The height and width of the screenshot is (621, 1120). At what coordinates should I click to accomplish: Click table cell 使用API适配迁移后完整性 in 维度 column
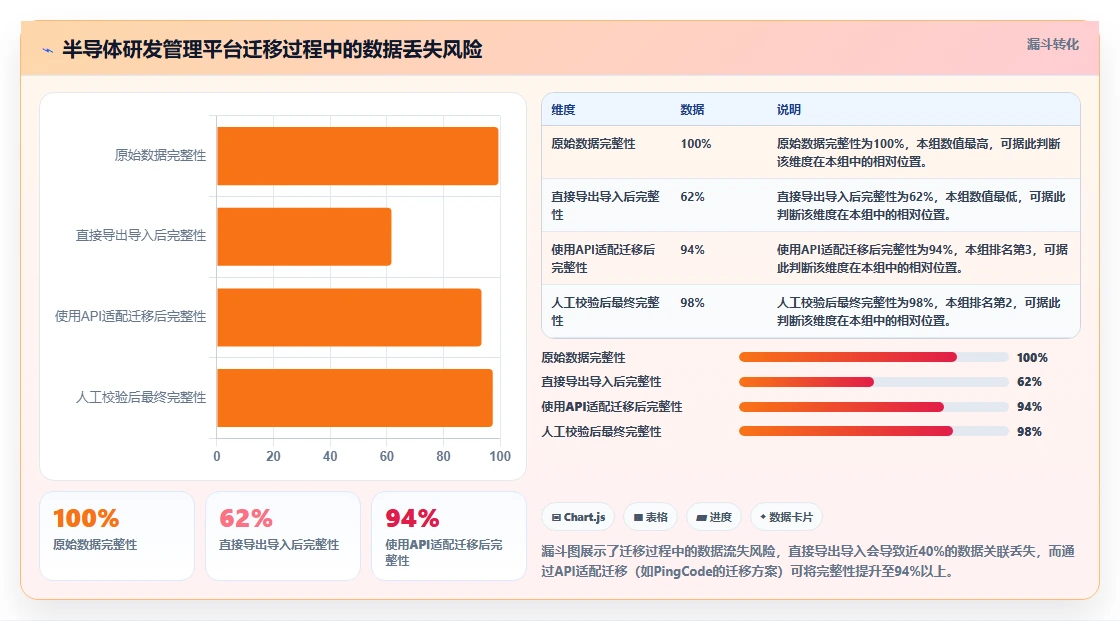604,258
